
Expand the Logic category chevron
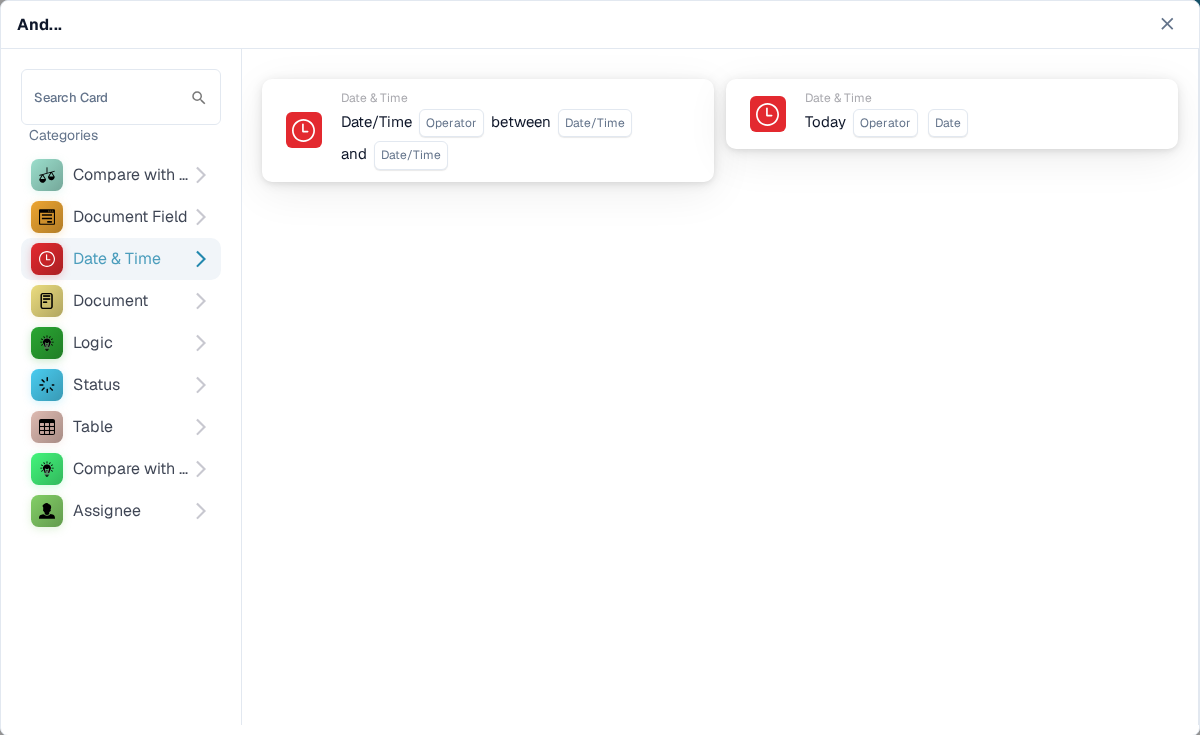pos(200,343)
